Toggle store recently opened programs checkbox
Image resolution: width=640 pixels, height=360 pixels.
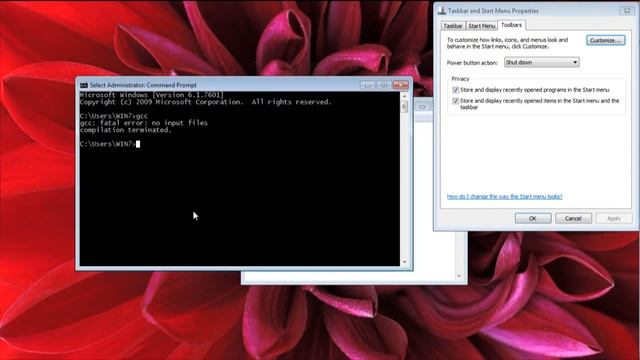click(x=456, y=90)
